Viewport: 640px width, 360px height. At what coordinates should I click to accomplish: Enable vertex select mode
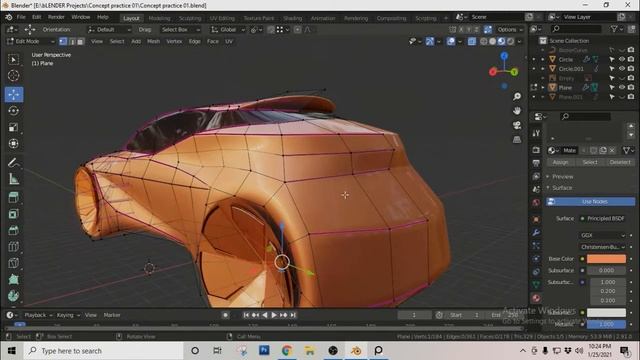click(63, 41)
